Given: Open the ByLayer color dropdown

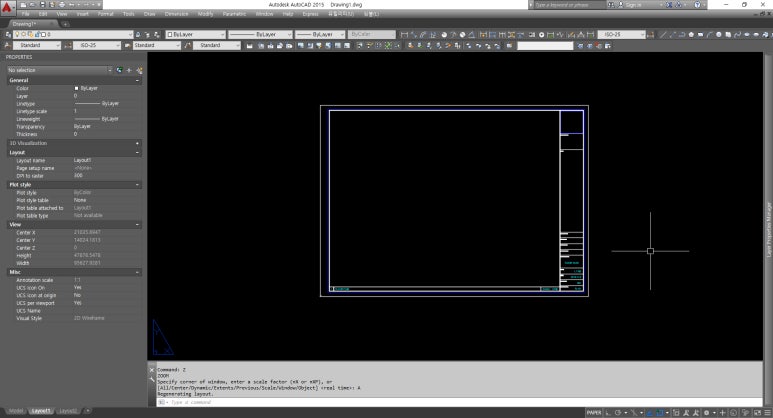Looking at the screenshot, I should tap(196, 35).
